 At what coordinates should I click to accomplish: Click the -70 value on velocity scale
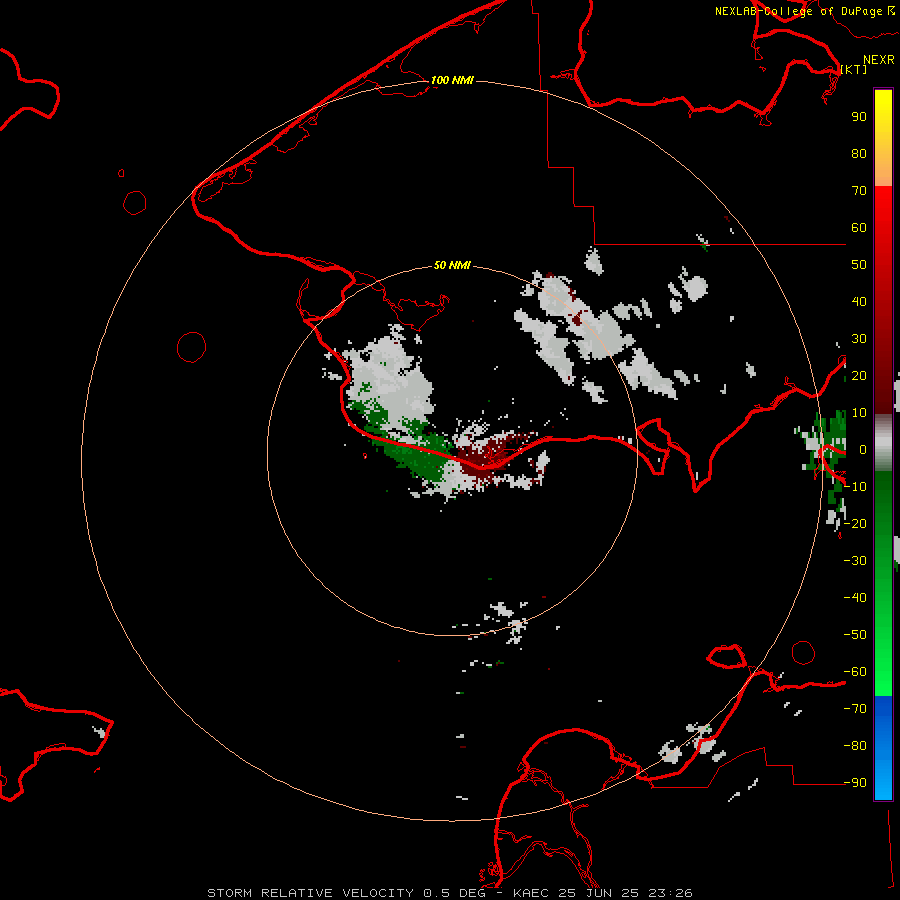pyautogui.click(x=855, y=708)
